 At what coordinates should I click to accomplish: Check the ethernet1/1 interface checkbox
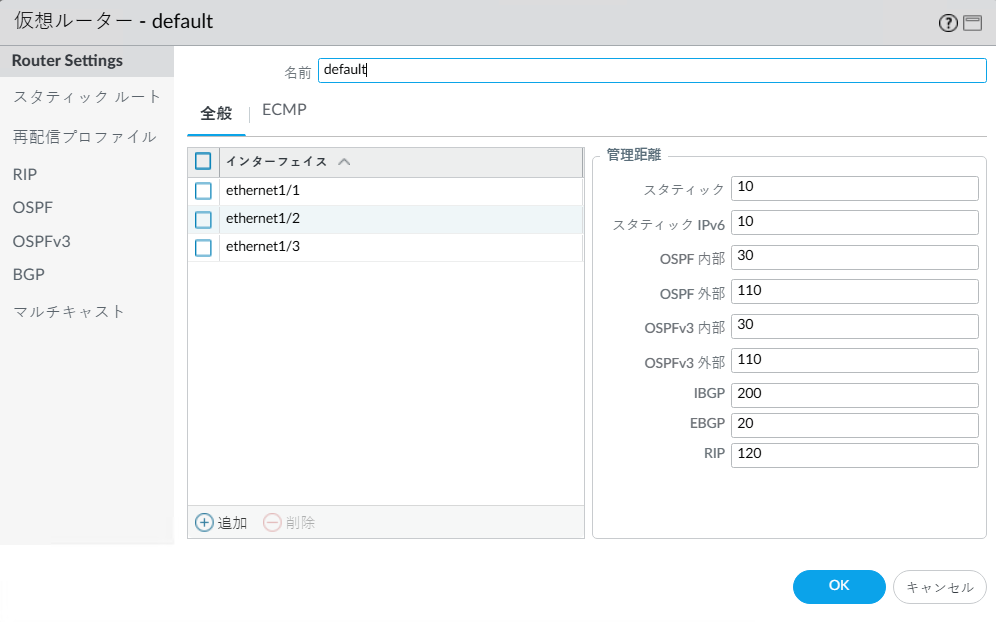[203, 190]
